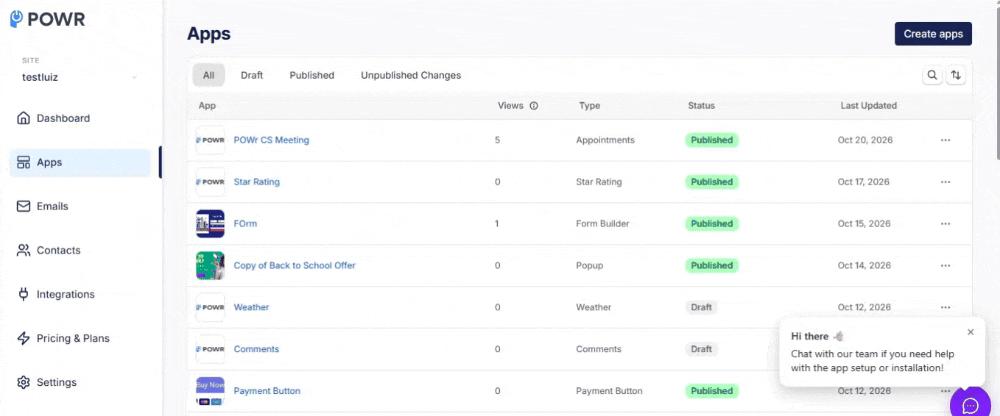The height and width of the screenshot is (416, 1000).
Task: Open Pricing & Plans in sidebar
Action: tap(80, 338)
